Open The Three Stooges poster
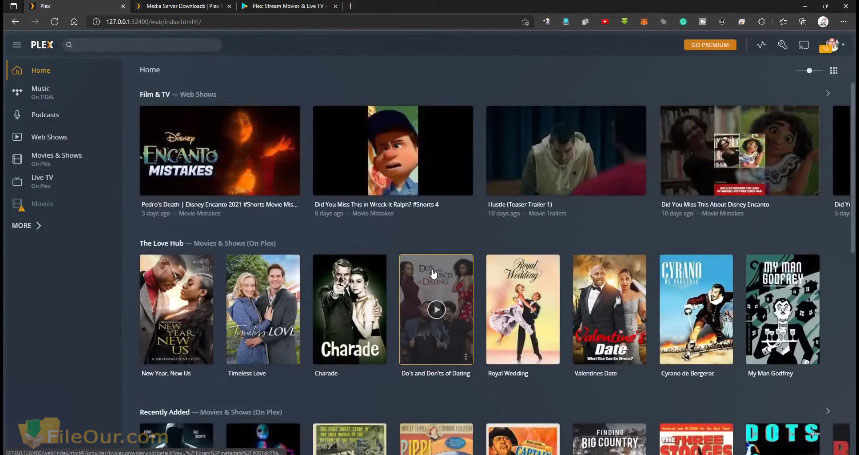 [696, 439]
